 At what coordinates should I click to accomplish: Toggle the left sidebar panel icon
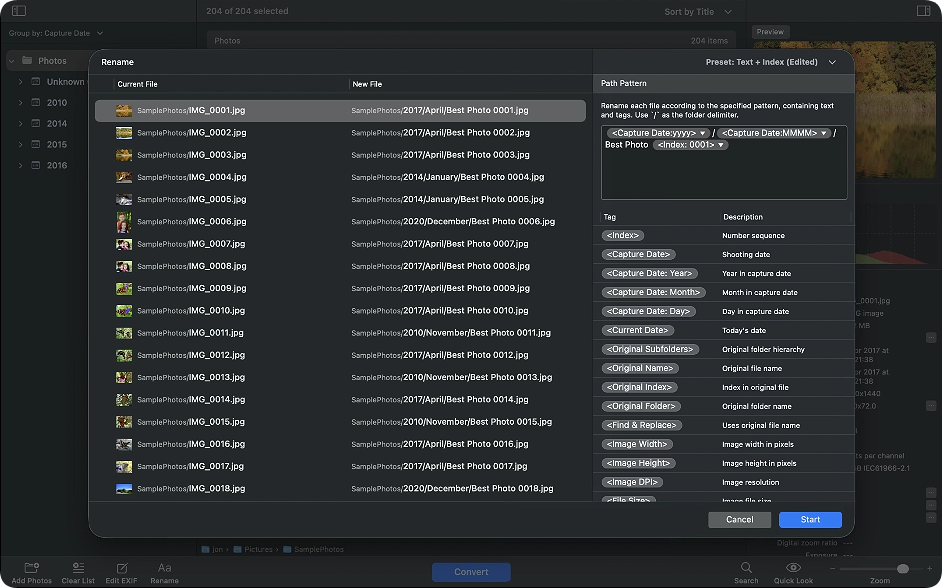click(19, 11)
